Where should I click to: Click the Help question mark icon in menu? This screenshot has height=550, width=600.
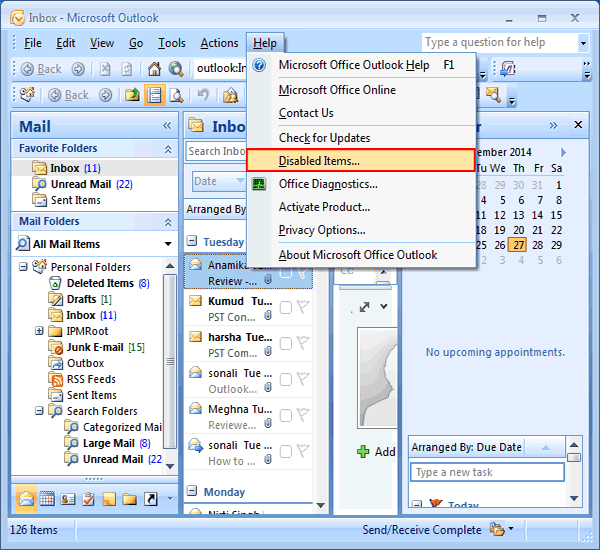tap(259, 65)
